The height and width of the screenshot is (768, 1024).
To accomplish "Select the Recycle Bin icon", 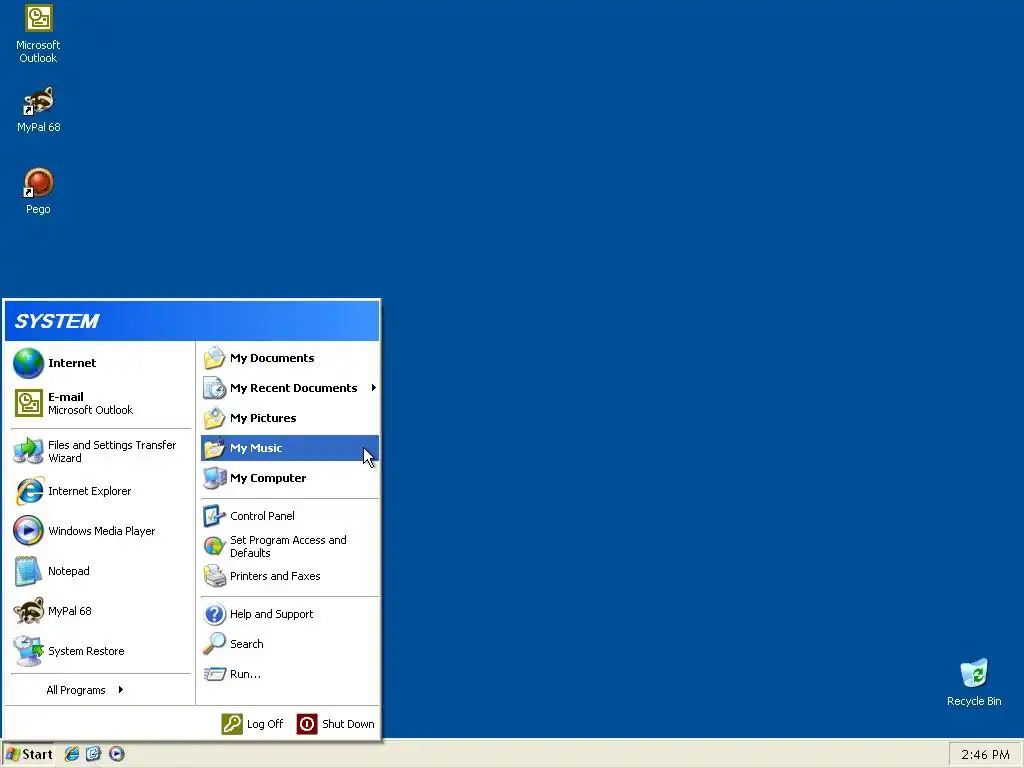I will (974, 682).
